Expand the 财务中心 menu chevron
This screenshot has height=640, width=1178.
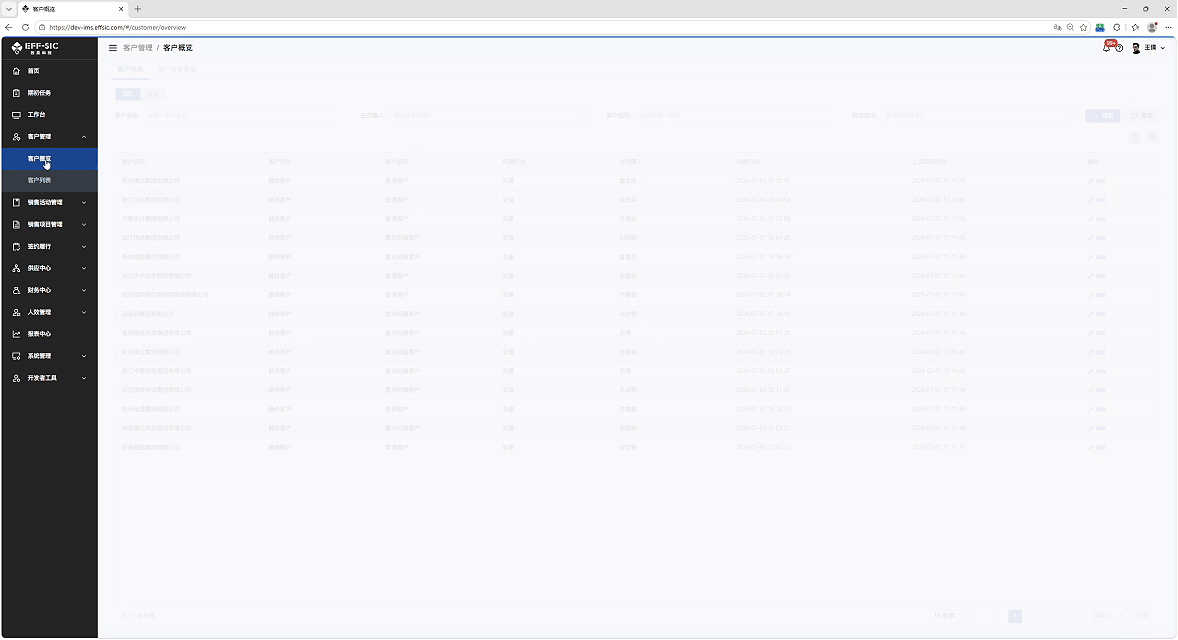click(84, 290)
